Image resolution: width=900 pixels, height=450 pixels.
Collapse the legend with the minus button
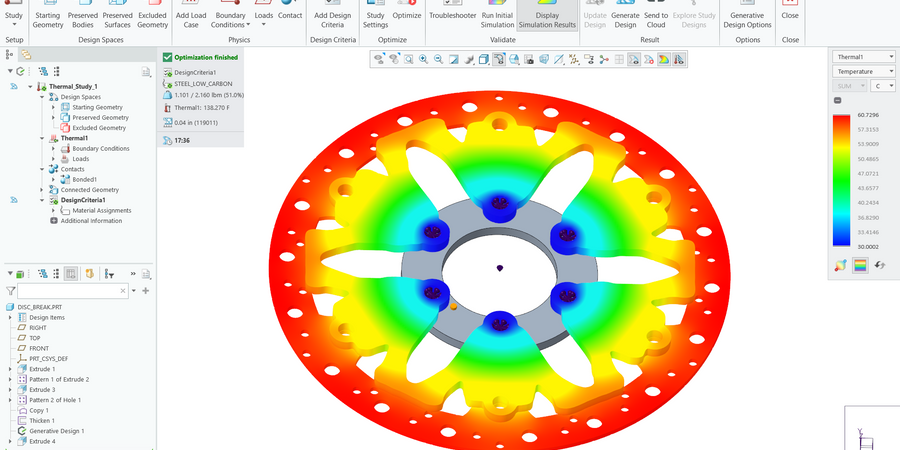click(837, 101)
